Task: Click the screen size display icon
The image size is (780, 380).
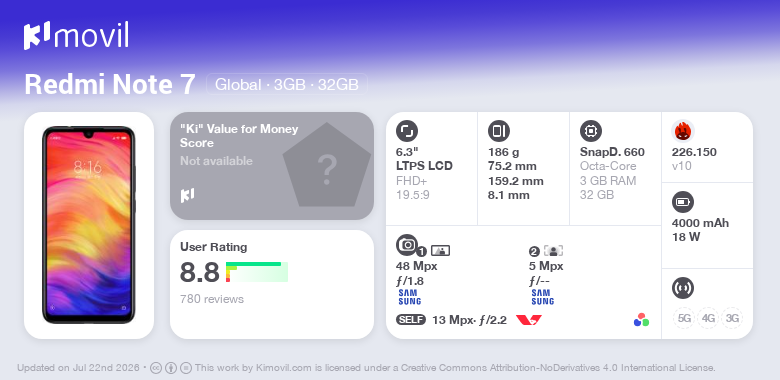Action: (x=407, y=131)
